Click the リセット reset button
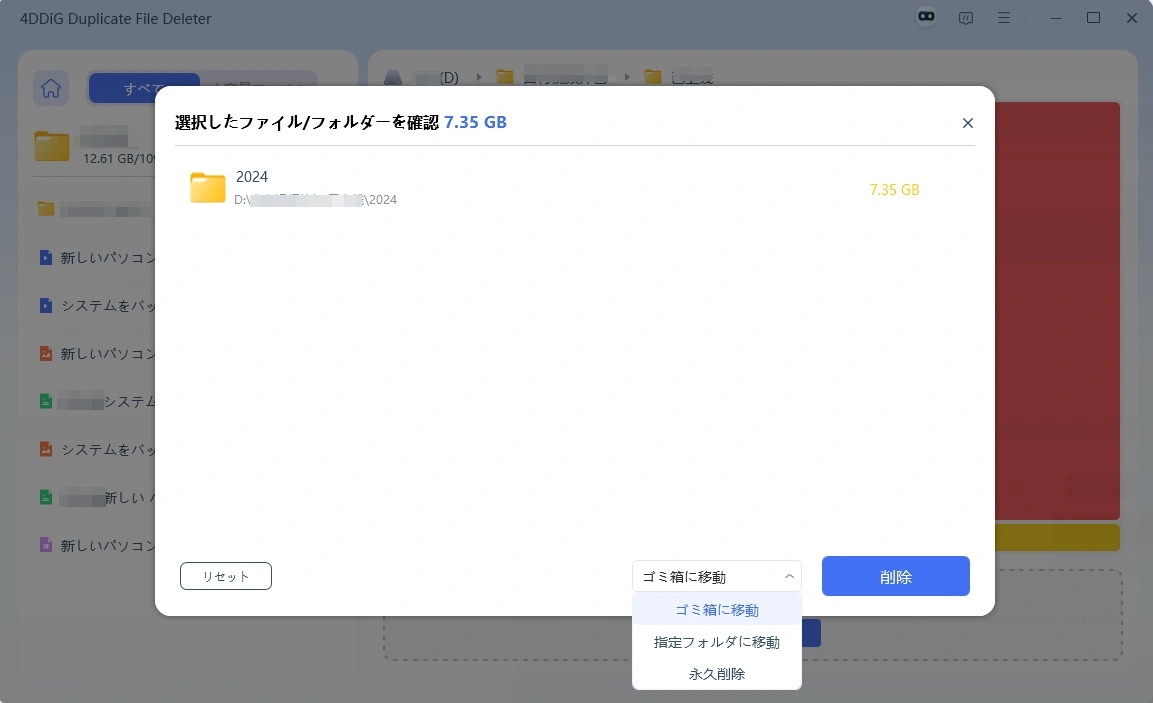The image size is (1153, 703). coord(226,576)
